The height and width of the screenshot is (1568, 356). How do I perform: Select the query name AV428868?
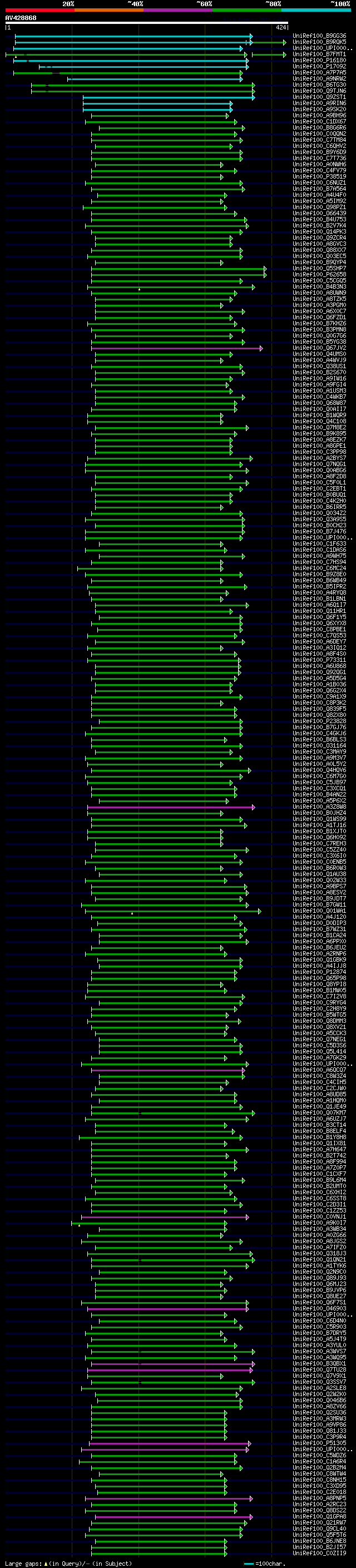click(21, 18)
